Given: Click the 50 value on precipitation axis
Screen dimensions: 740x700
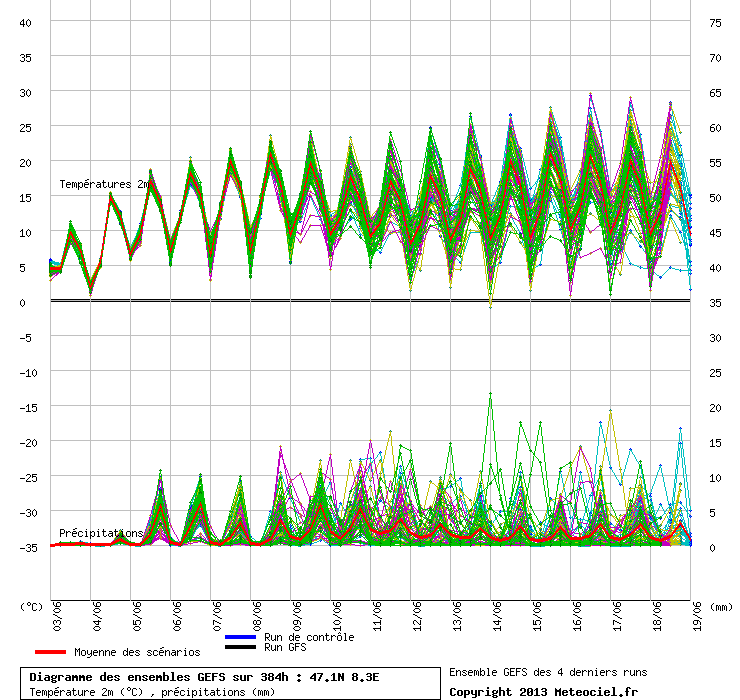Looking at the screenshot, I should [x=715, y=198].
